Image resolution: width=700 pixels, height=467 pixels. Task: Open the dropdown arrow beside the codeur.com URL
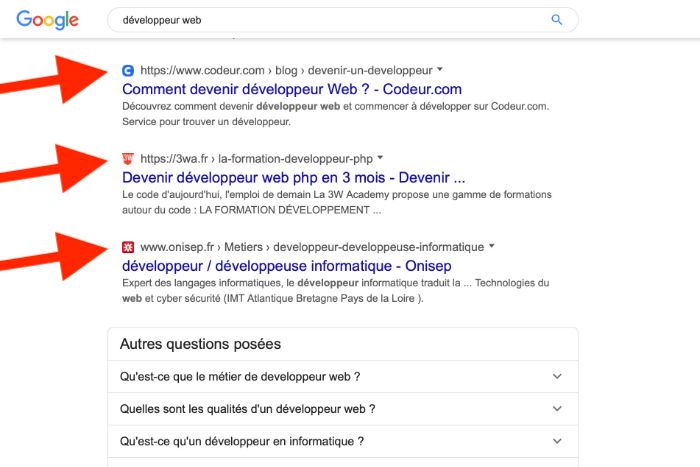point(441,71)
